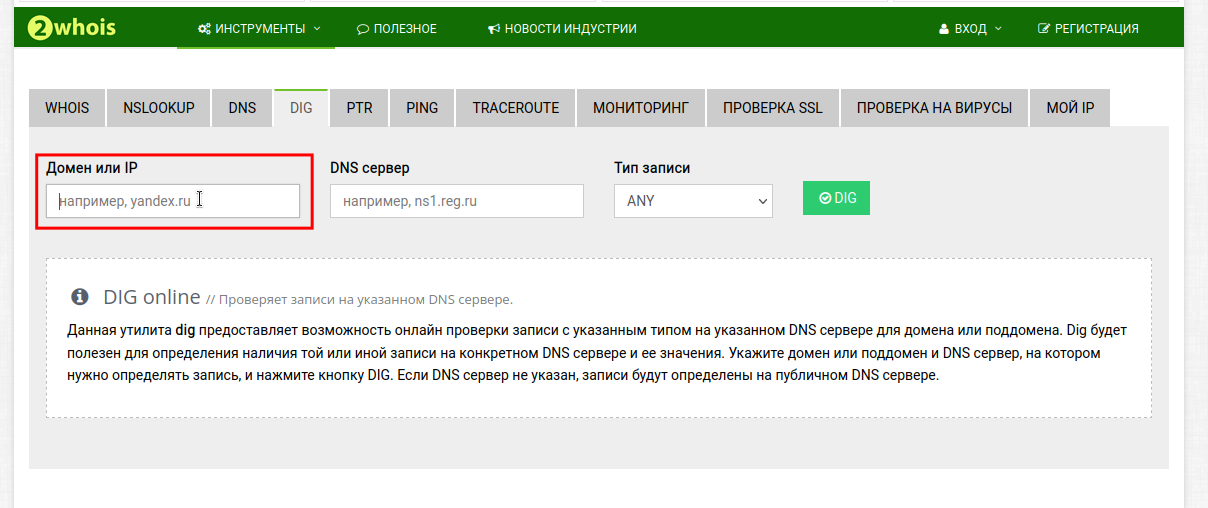1208x508 pixels.
Task: Select the Проверка SSL tab
Action: click(x=773, y=108)
